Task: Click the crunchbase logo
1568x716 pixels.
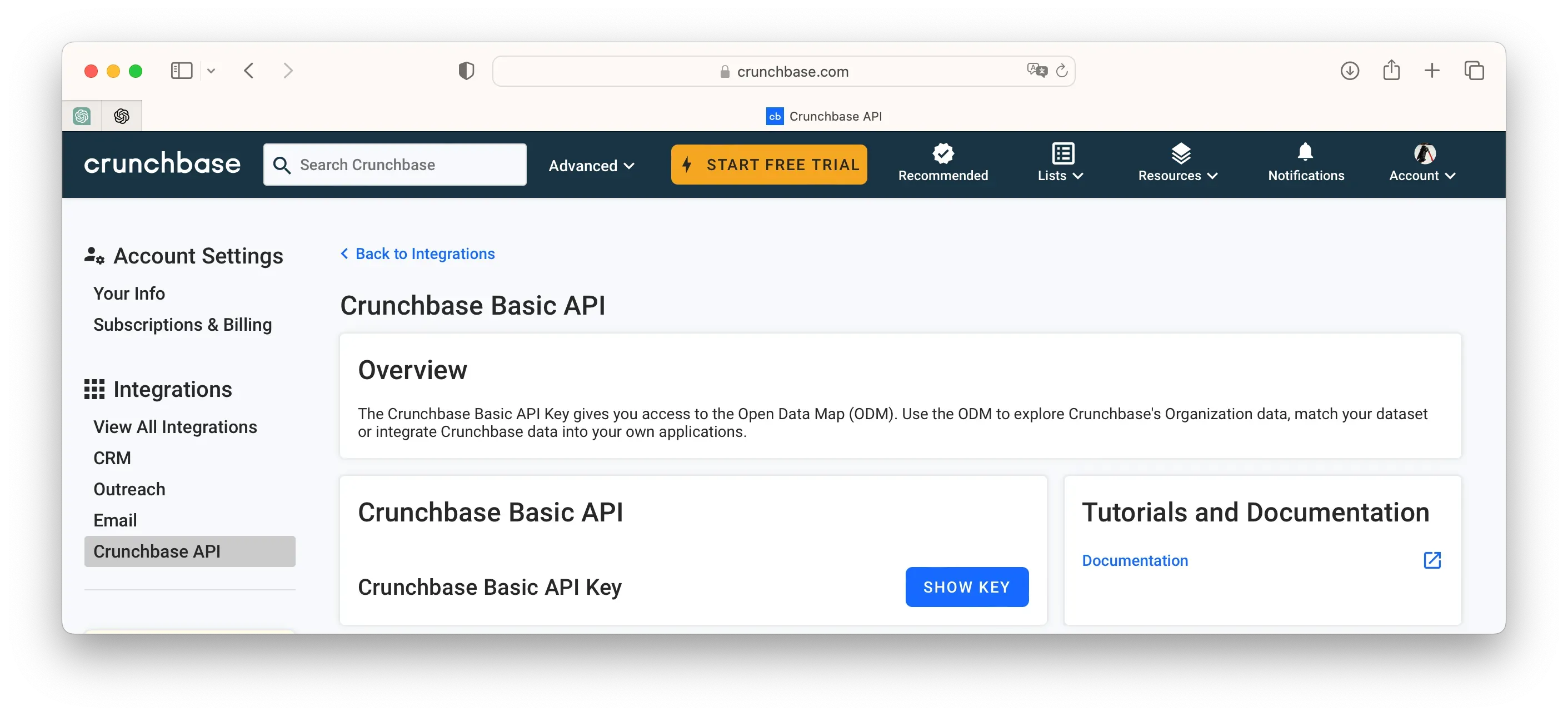Action: click(162, 163)
